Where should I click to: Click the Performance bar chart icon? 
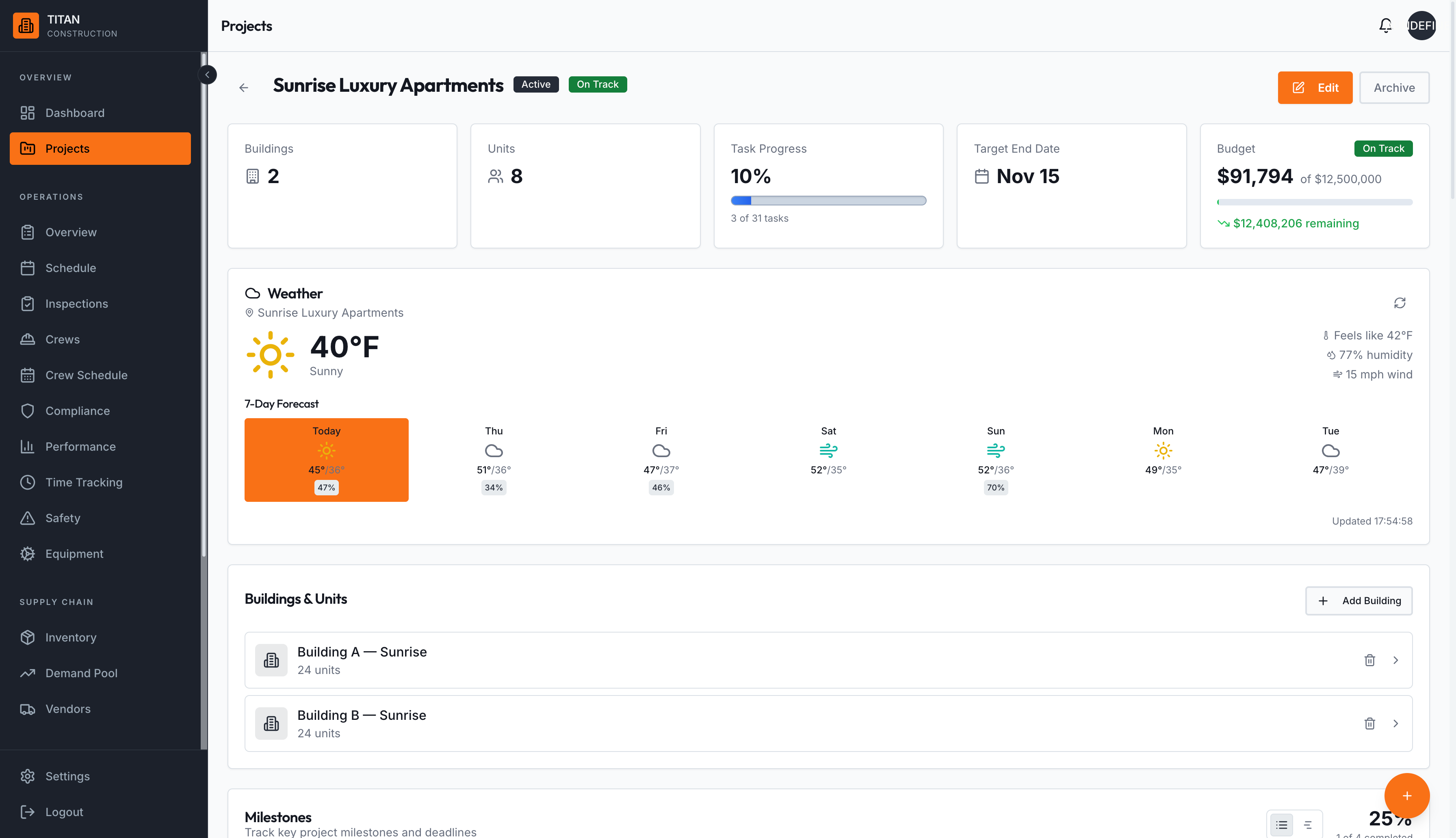pos(28,447)
